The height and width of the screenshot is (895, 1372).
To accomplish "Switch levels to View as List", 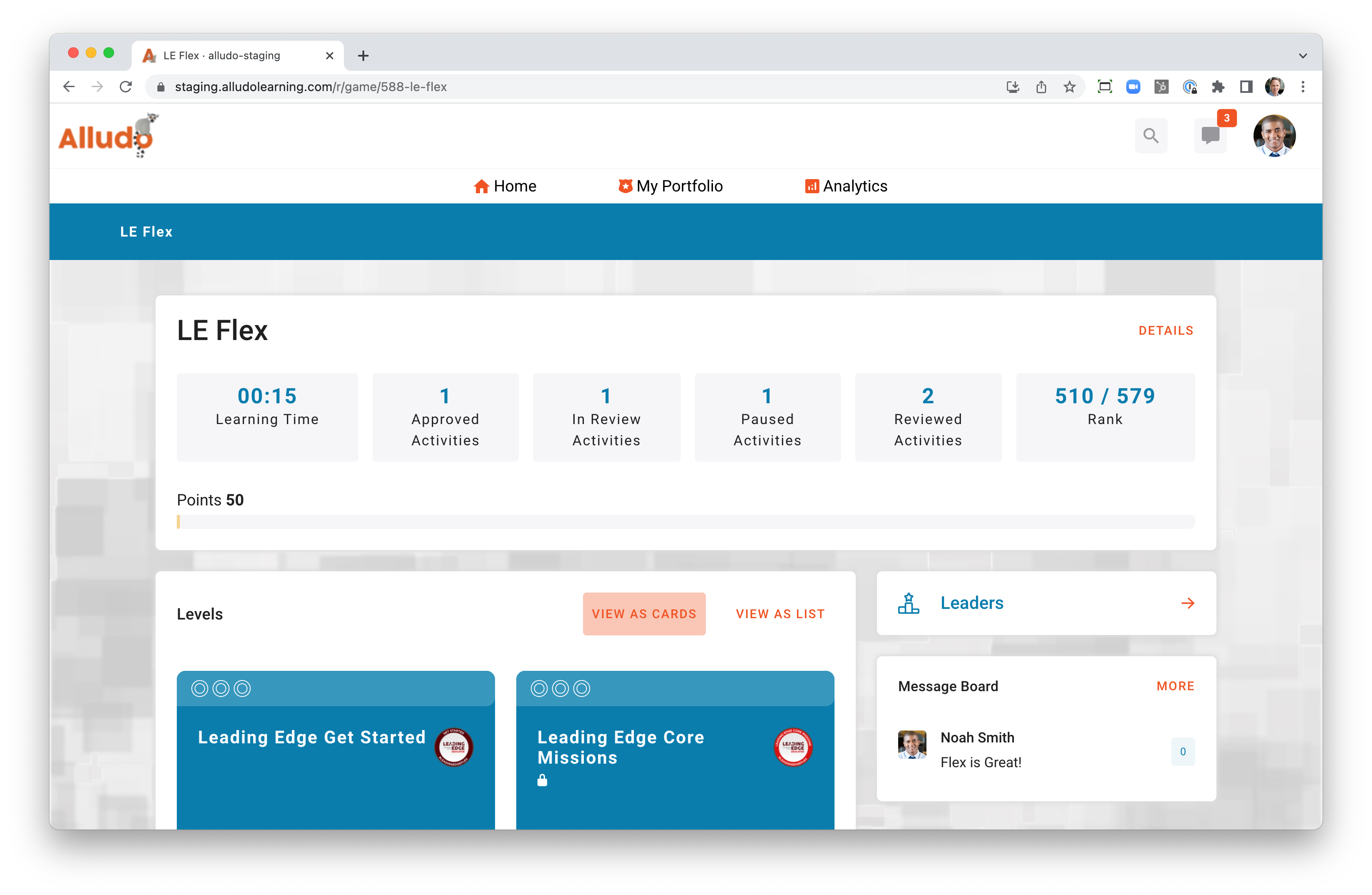I will coord(780,614).
